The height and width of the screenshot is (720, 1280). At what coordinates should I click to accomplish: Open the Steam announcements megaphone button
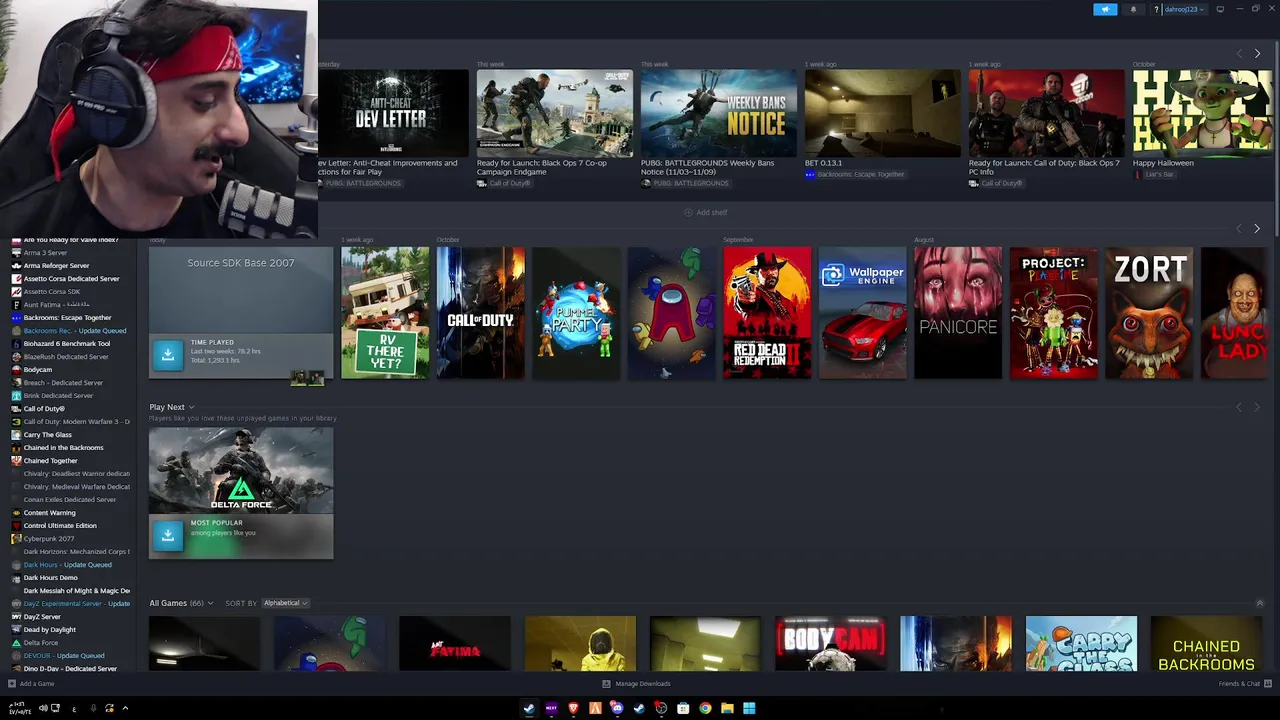(x=1105, y=9)
